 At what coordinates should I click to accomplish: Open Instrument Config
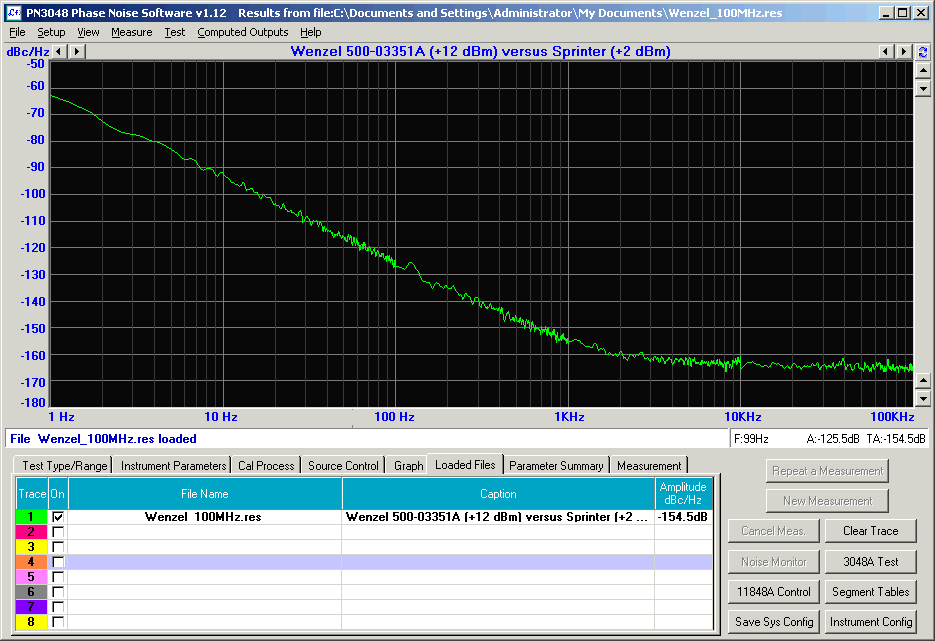pyautogui.click(x=871, y=622)
